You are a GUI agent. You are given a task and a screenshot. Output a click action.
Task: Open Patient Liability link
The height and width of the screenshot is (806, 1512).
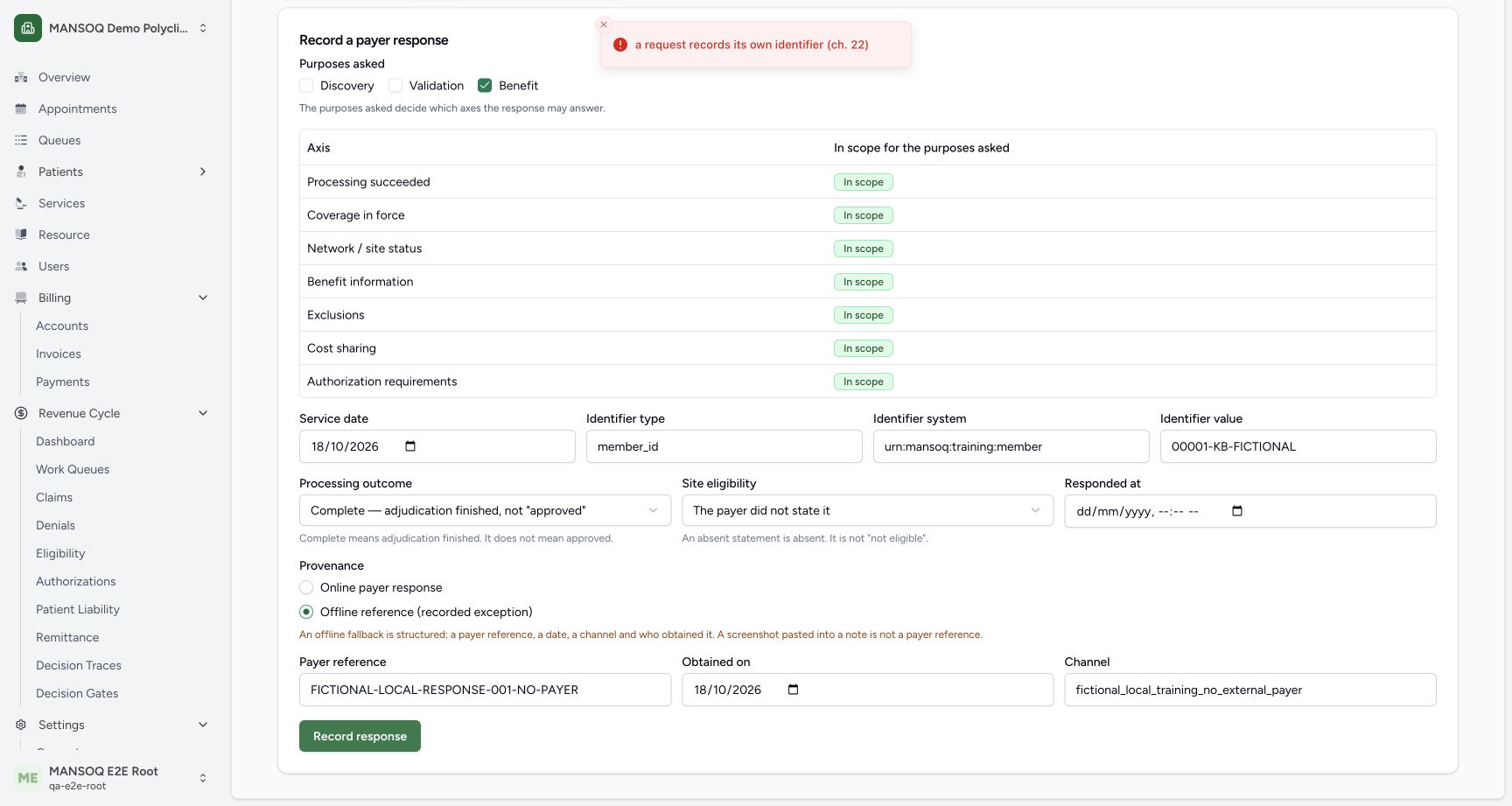pyautogui.click(x=78, y=609)
